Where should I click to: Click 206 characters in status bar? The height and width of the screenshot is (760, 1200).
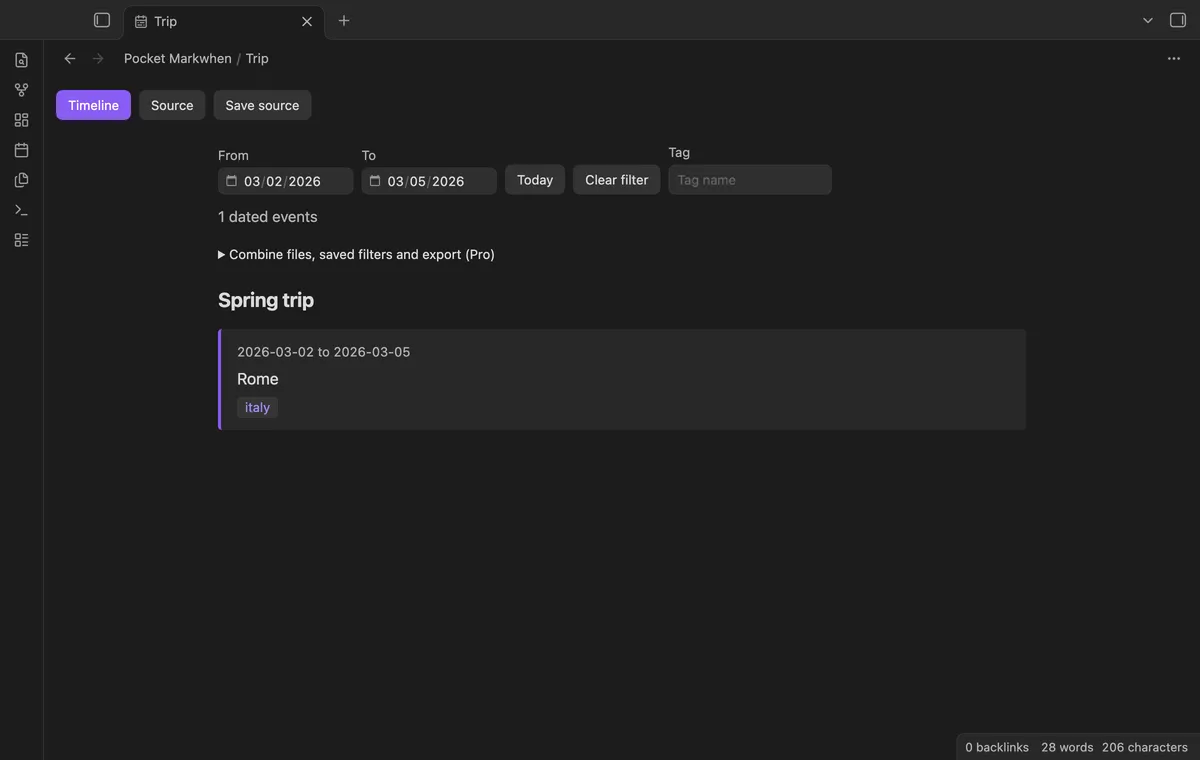pyautogui.click(x=1145, y=747)
